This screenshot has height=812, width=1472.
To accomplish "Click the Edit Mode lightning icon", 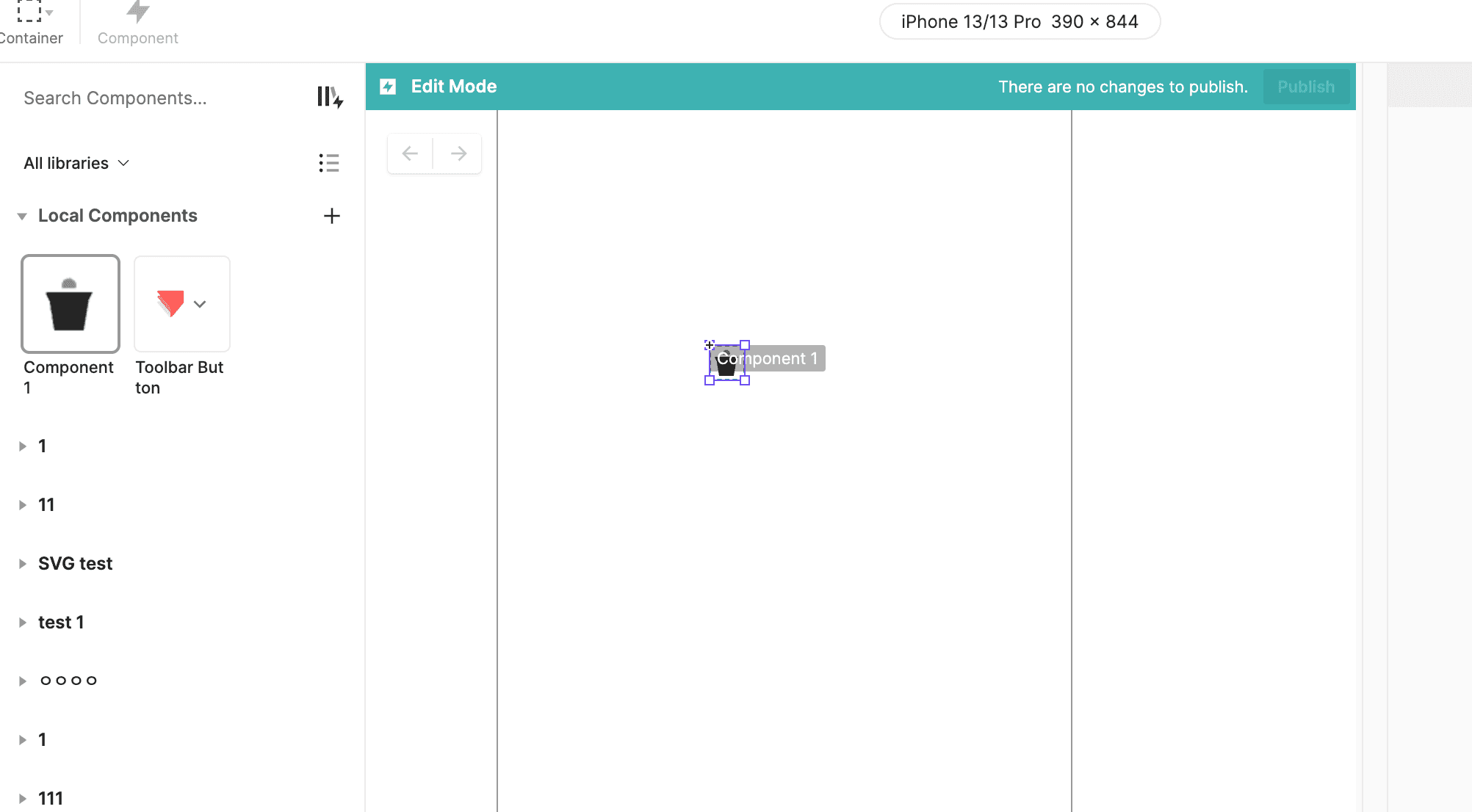I will [388, 87].
